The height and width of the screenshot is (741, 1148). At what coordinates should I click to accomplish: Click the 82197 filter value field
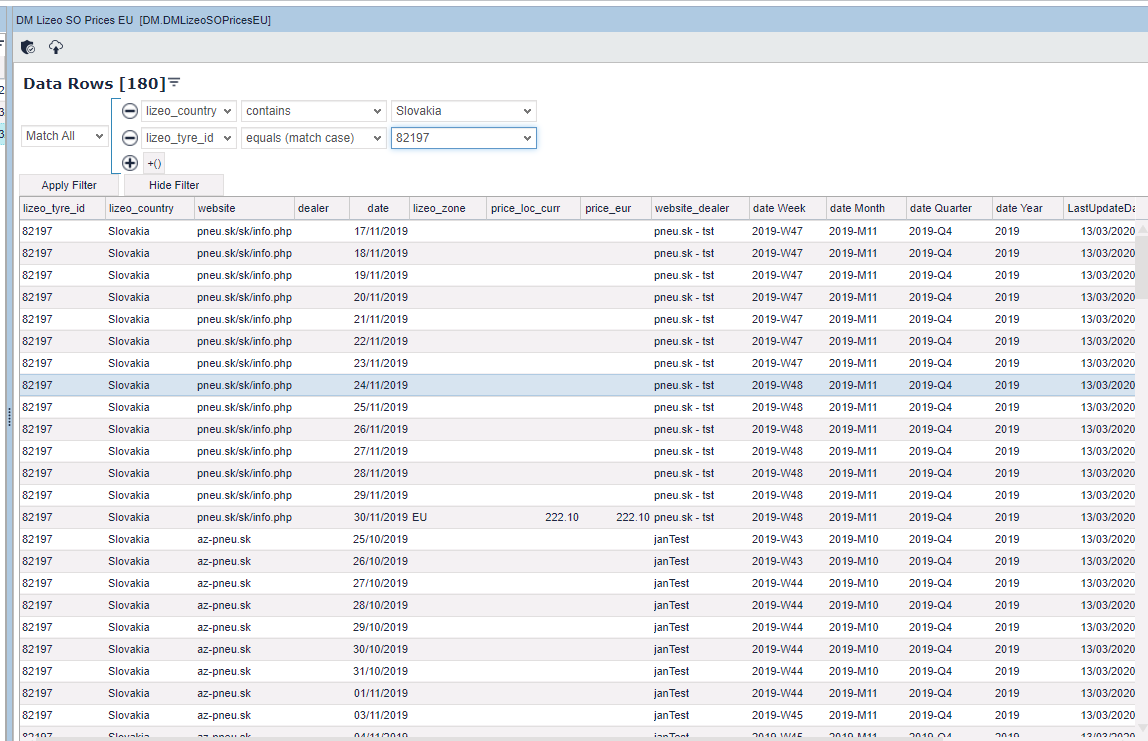(455, 138)
